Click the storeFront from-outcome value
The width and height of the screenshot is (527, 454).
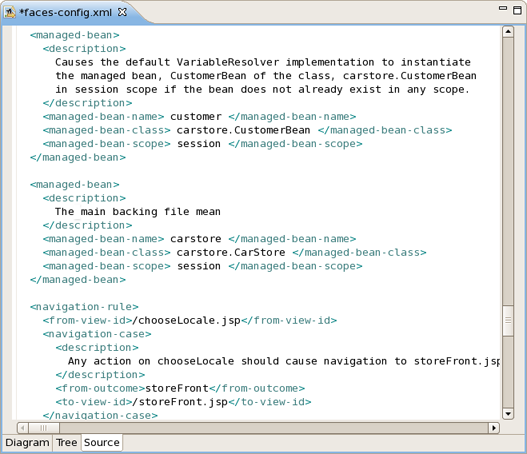(x=177, y=388)
